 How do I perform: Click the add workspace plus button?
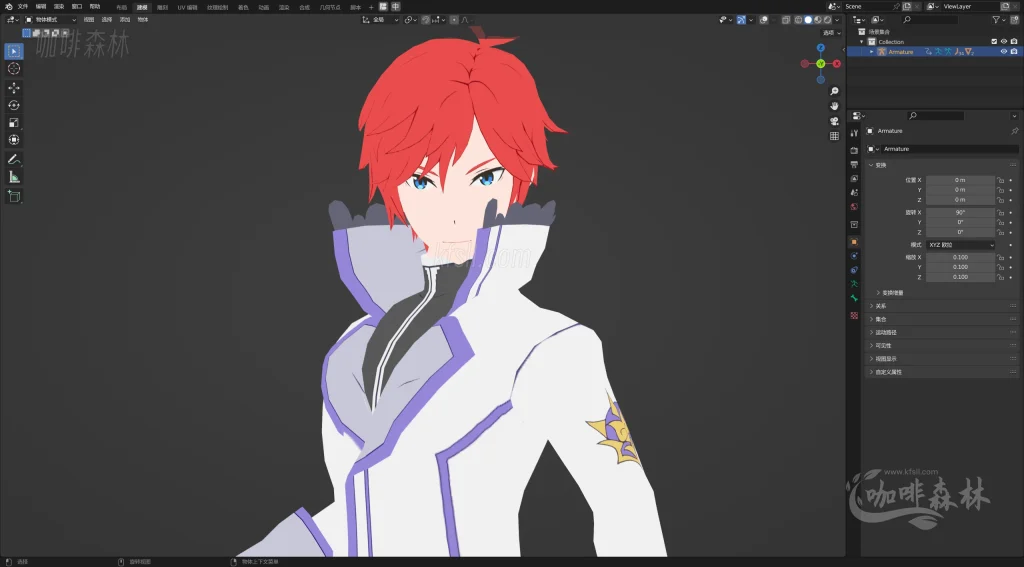tap(371, 7)
